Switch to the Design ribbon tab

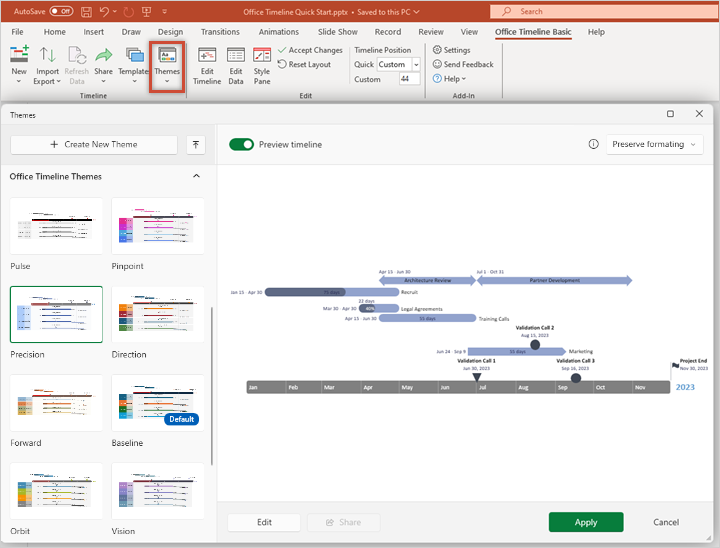pos(170,32)
